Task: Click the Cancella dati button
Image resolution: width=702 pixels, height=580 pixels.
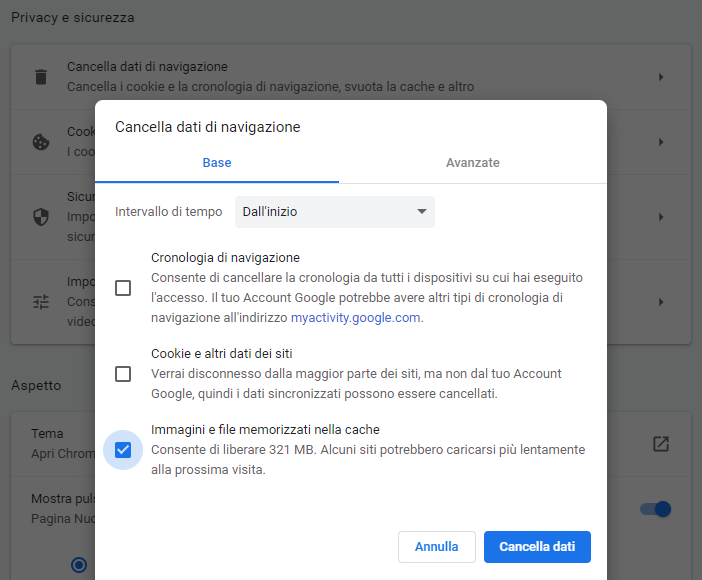Action: pos(537,547)
